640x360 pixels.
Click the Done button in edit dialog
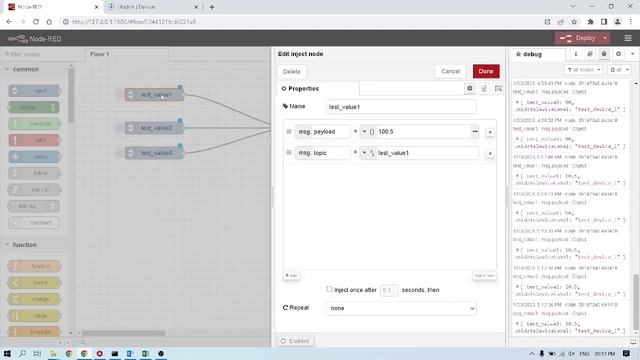pyautogui.click(x=486, y=71)
